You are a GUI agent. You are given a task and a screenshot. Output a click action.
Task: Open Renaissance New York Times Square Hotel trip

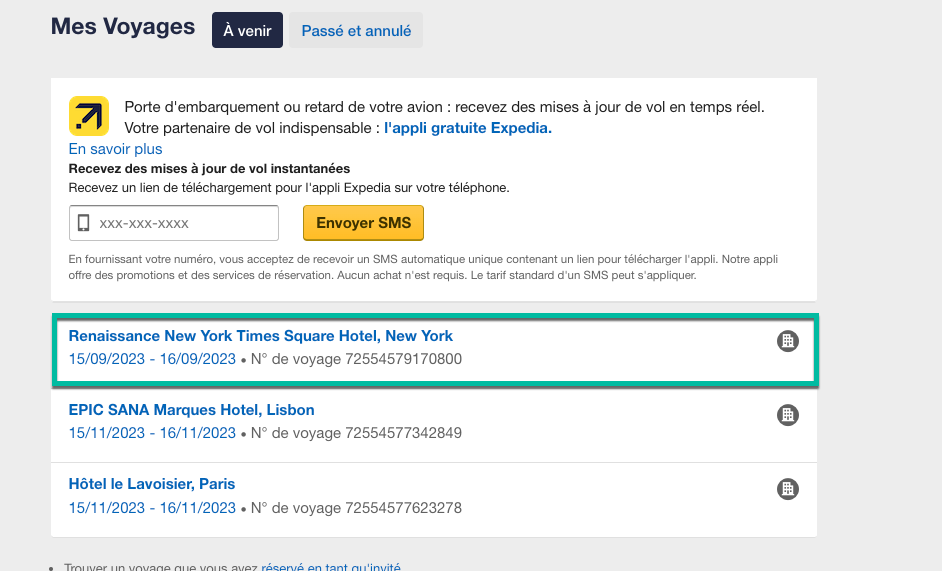(x=260, y=336)
